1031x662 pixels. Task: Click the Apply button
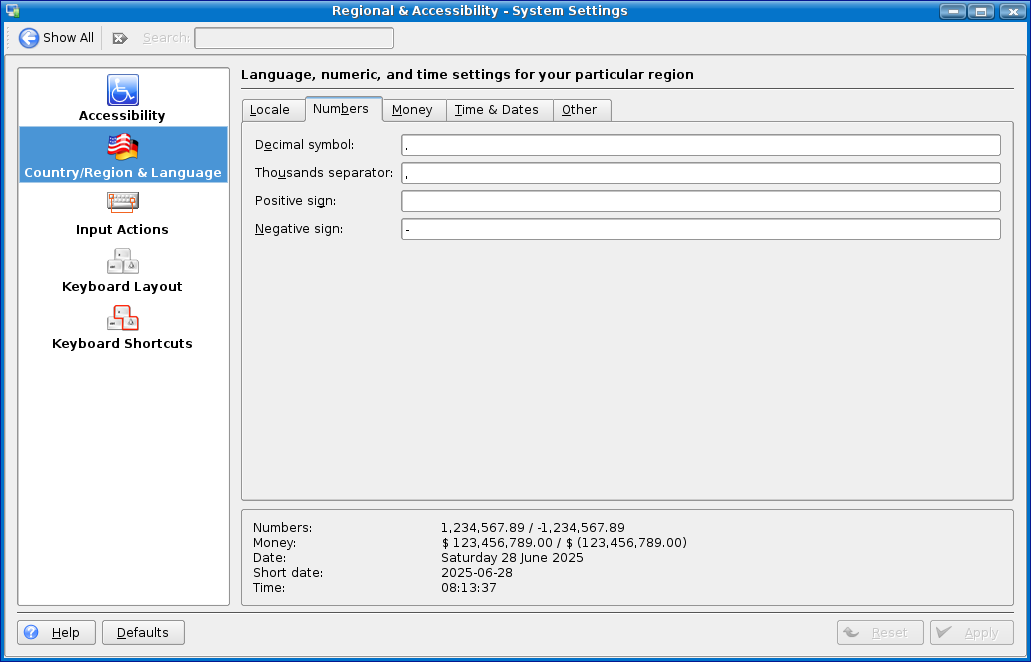[971, 632]
